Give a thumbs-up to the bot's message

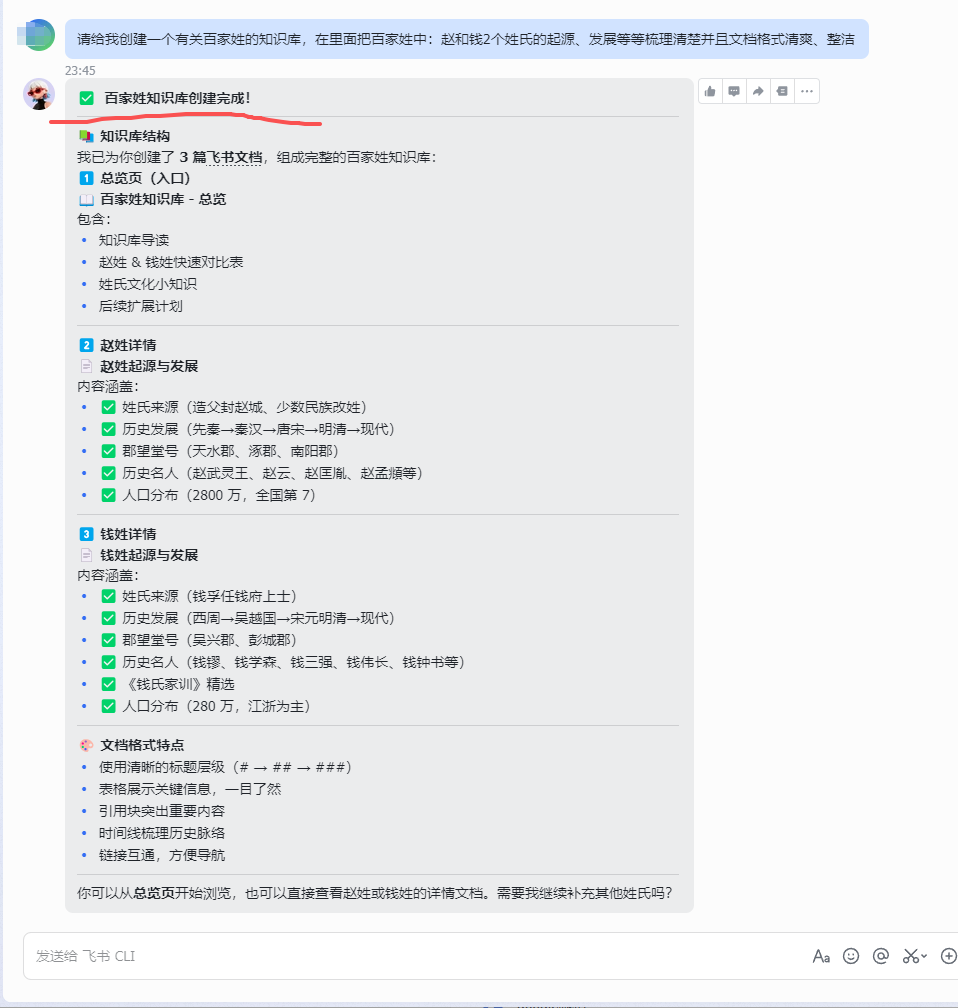[710, 91]
